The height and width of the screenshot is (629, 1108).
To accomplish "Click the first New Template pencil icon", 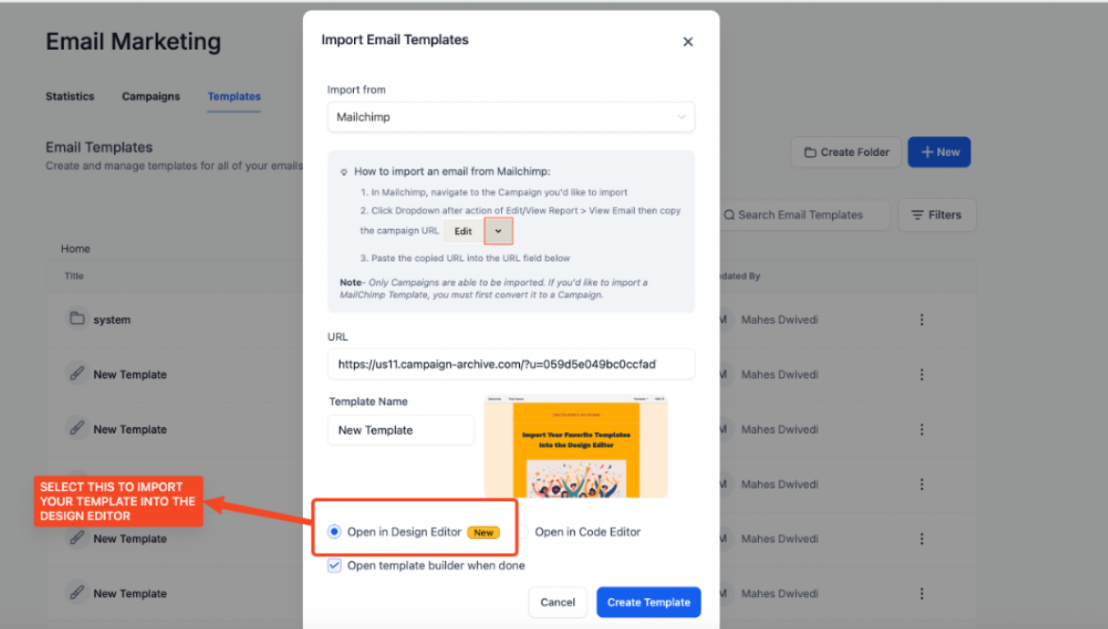I will tap(77, 373).
